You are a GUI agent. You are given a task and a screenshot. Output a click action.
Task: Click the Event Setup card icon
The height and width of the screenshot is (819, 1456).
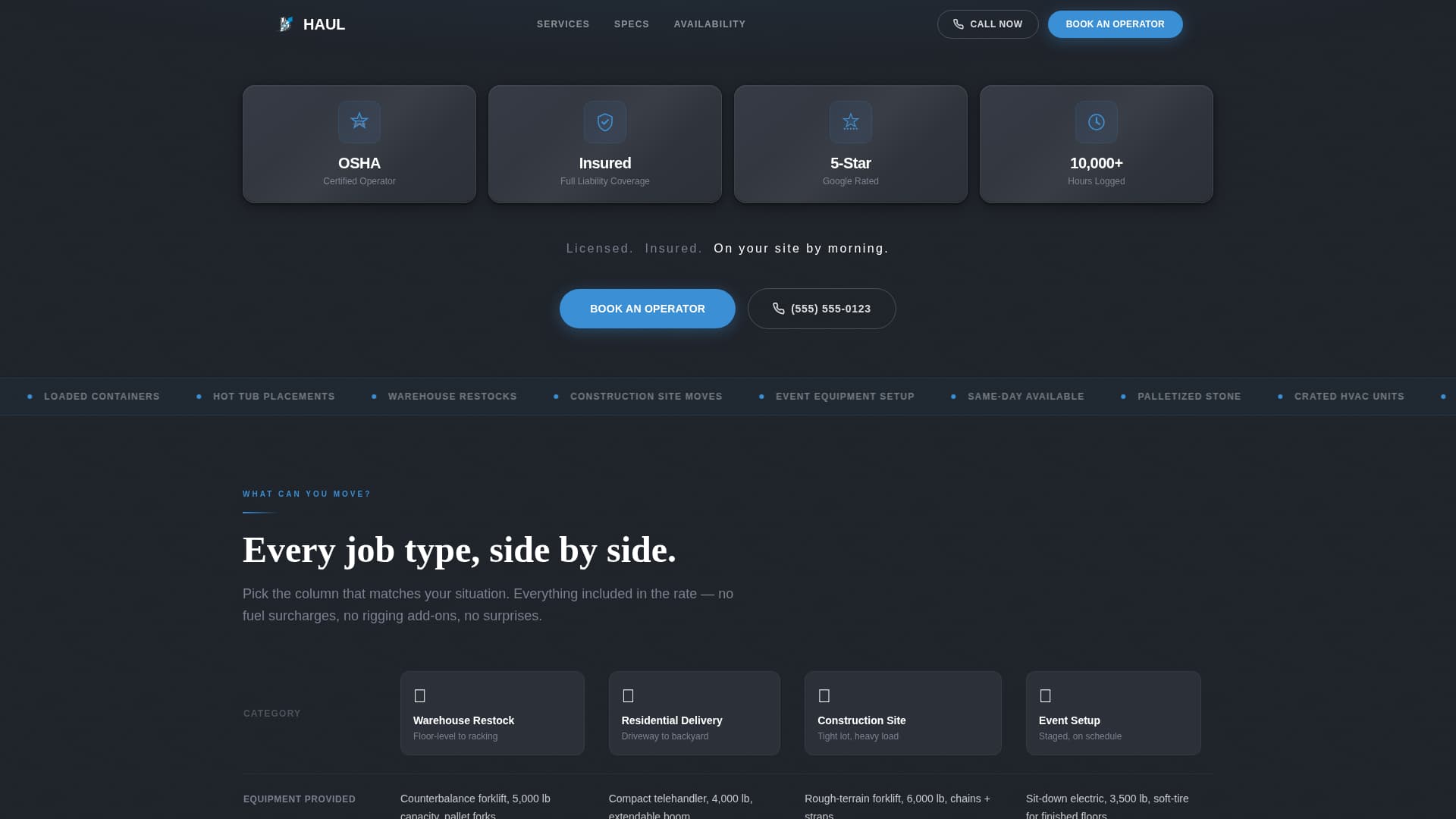coord(1046,695)
